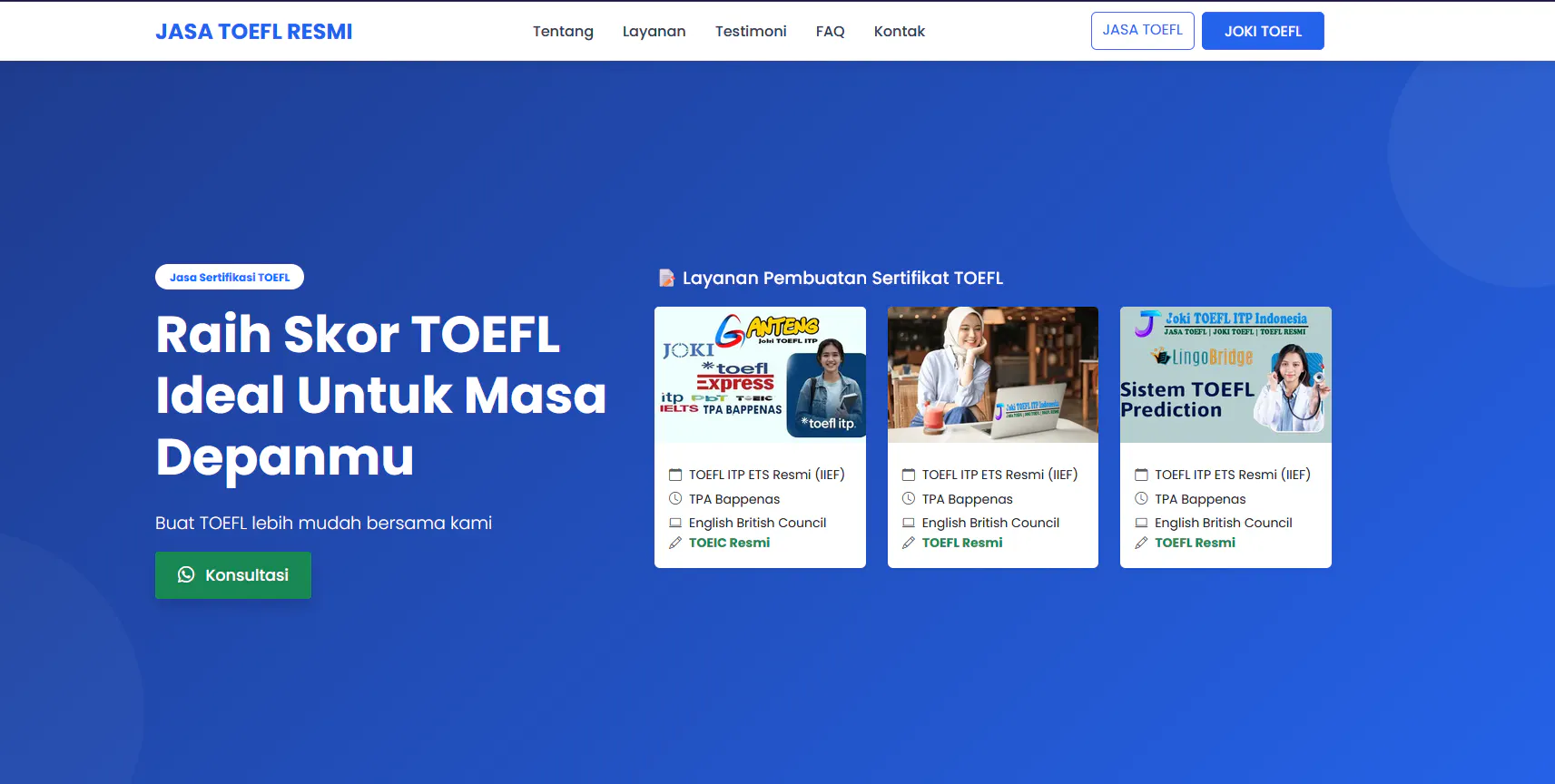Image resolution: width=1555 pixels, height=784 pixels.
Task: Open the FAQ navigation item
Action: click(x=831, y=31)
